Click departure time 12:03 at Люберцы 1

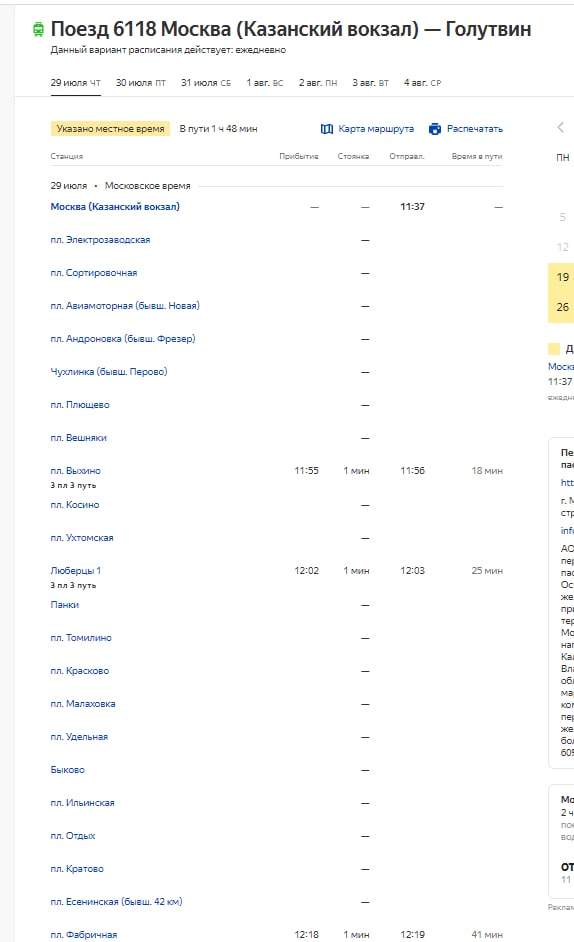coord(412,571)
